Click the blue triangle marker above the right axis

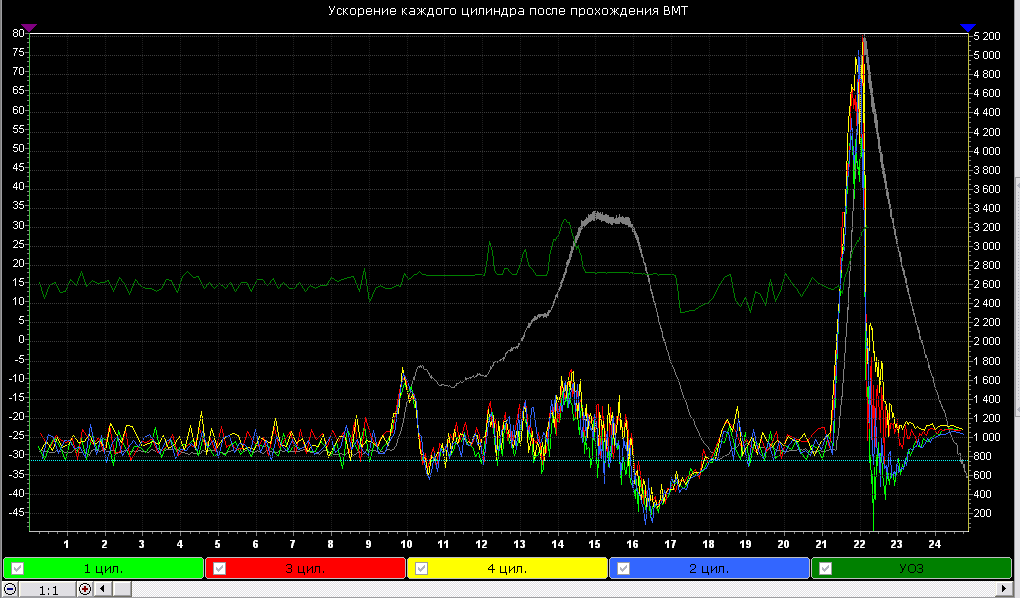[968, 27]
